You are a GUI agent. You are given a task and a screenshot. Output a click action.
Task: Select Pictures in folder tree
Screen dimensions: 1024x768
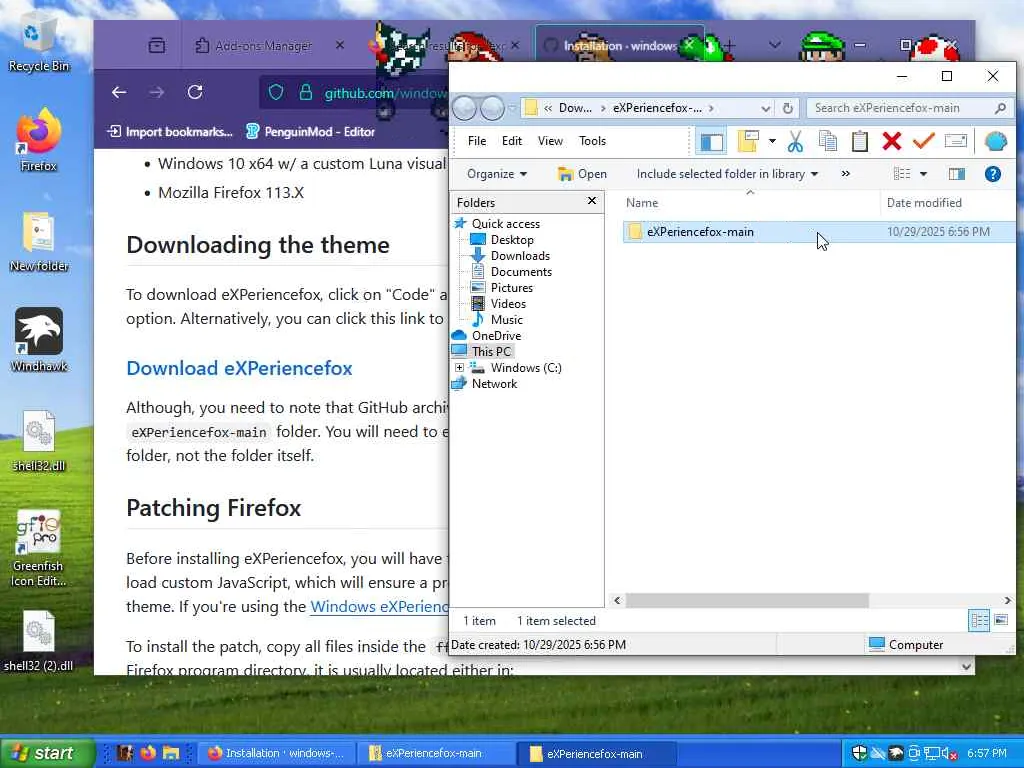pyautogui.click(x=511, y=288)
